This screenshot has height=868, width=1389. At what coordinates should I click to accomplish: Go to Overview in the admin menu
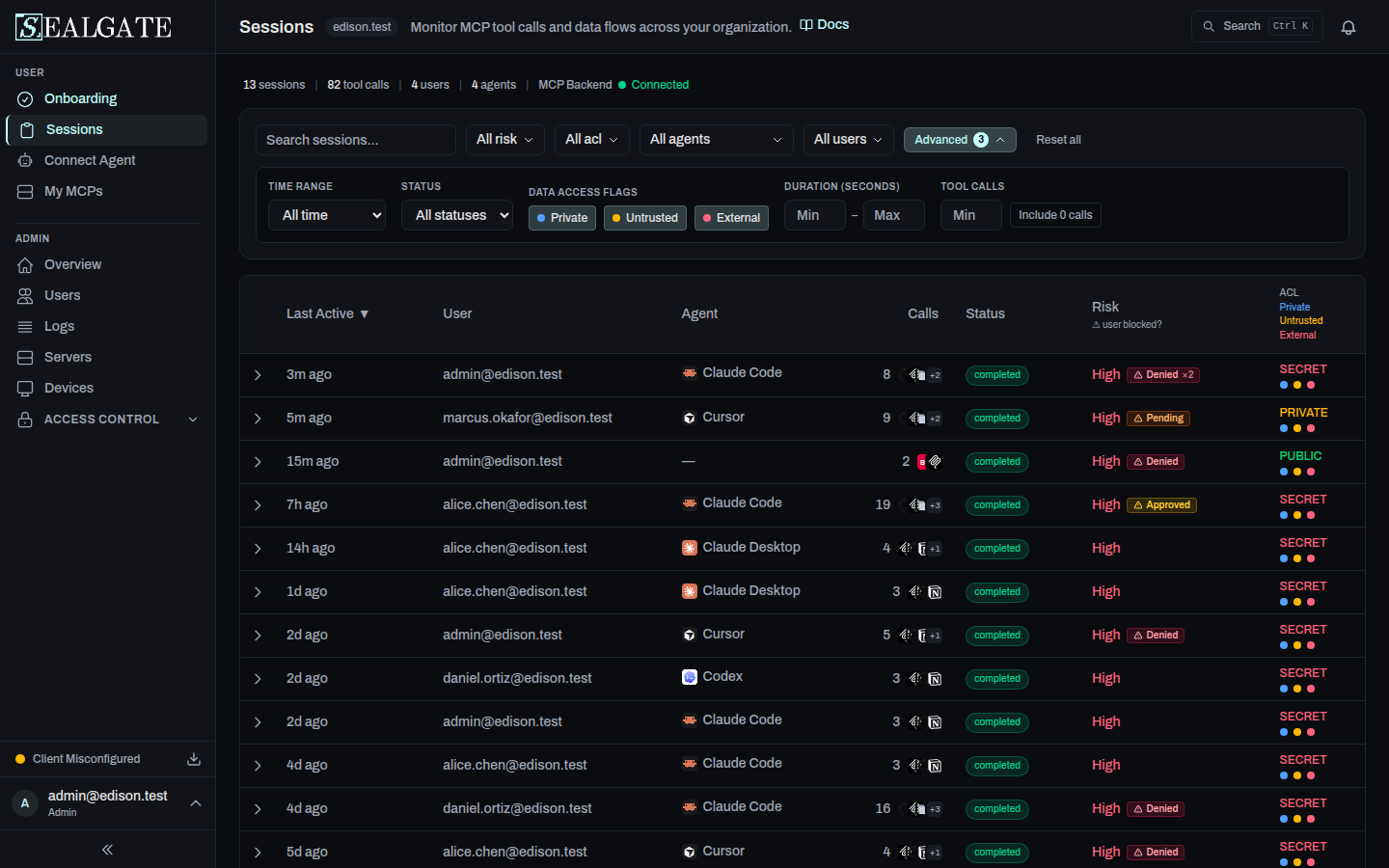pyautogui.click(x=72, y=264)
